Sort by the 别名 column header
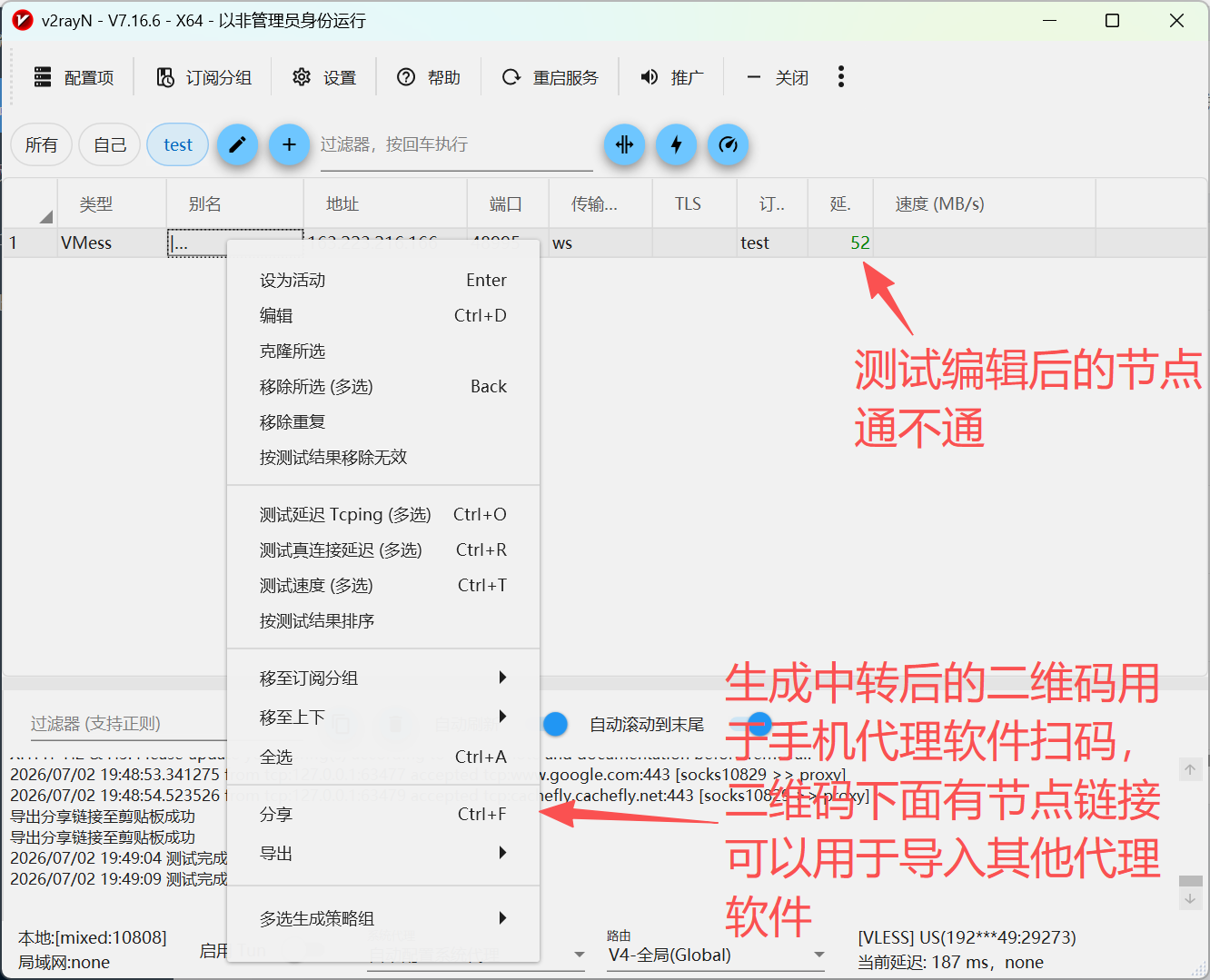Screen dimensions: 1210x980 click(x=234, y=204)
